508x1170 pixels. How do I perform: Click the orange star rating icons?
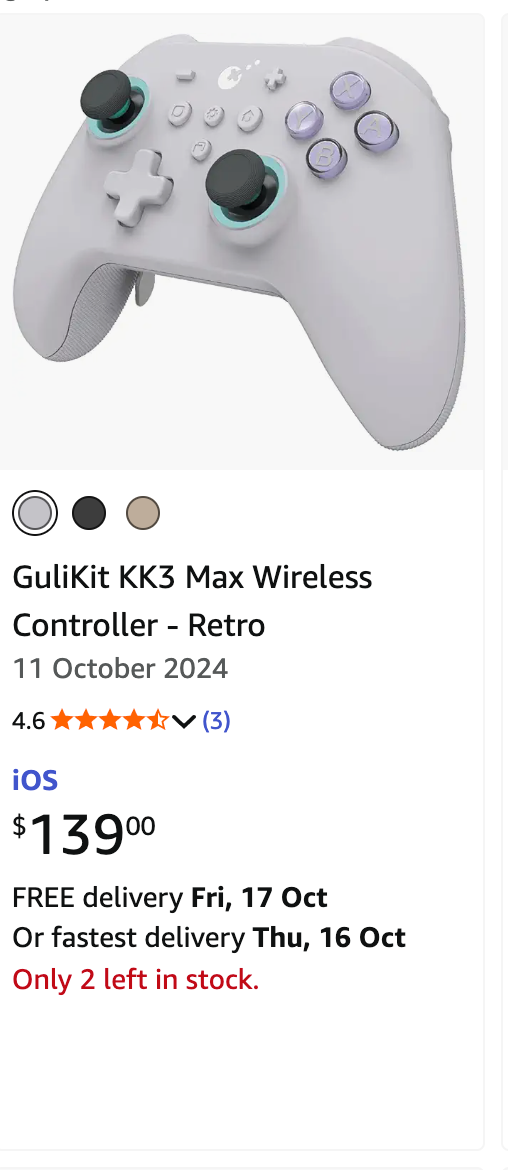(110, 720)
